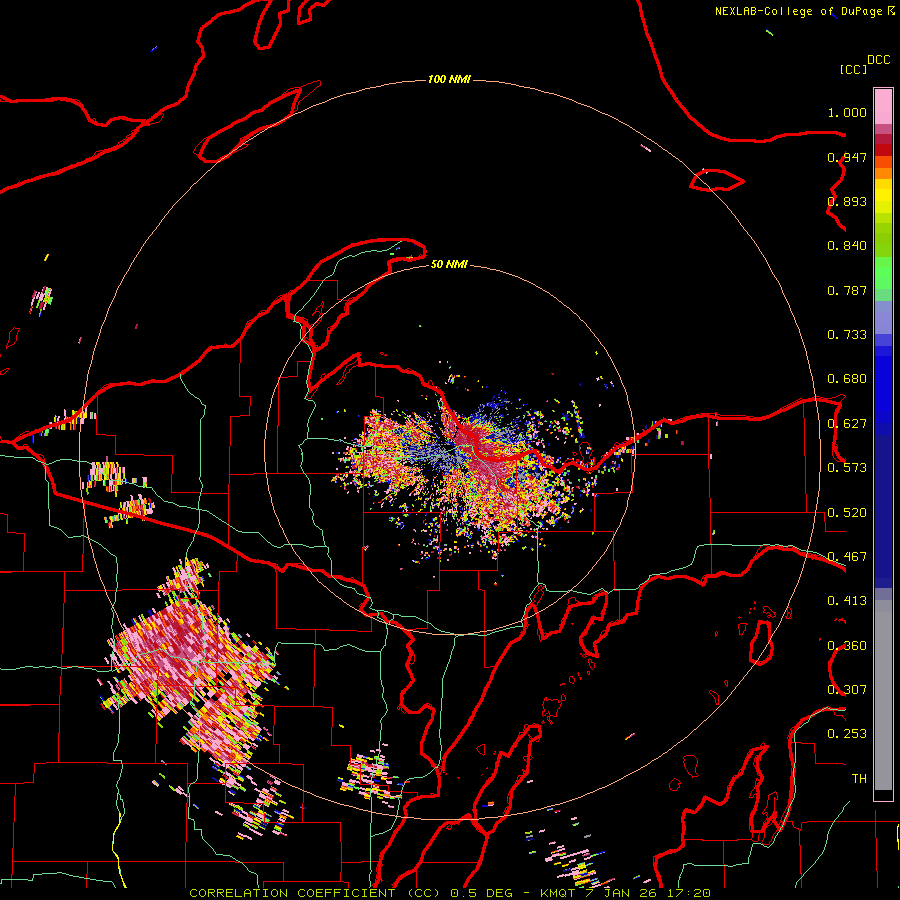Image resolution: width=900 pixels, height=900 pixels.
Task: Select the 0.520 colorbar value
Action: [x=847, y=513]
